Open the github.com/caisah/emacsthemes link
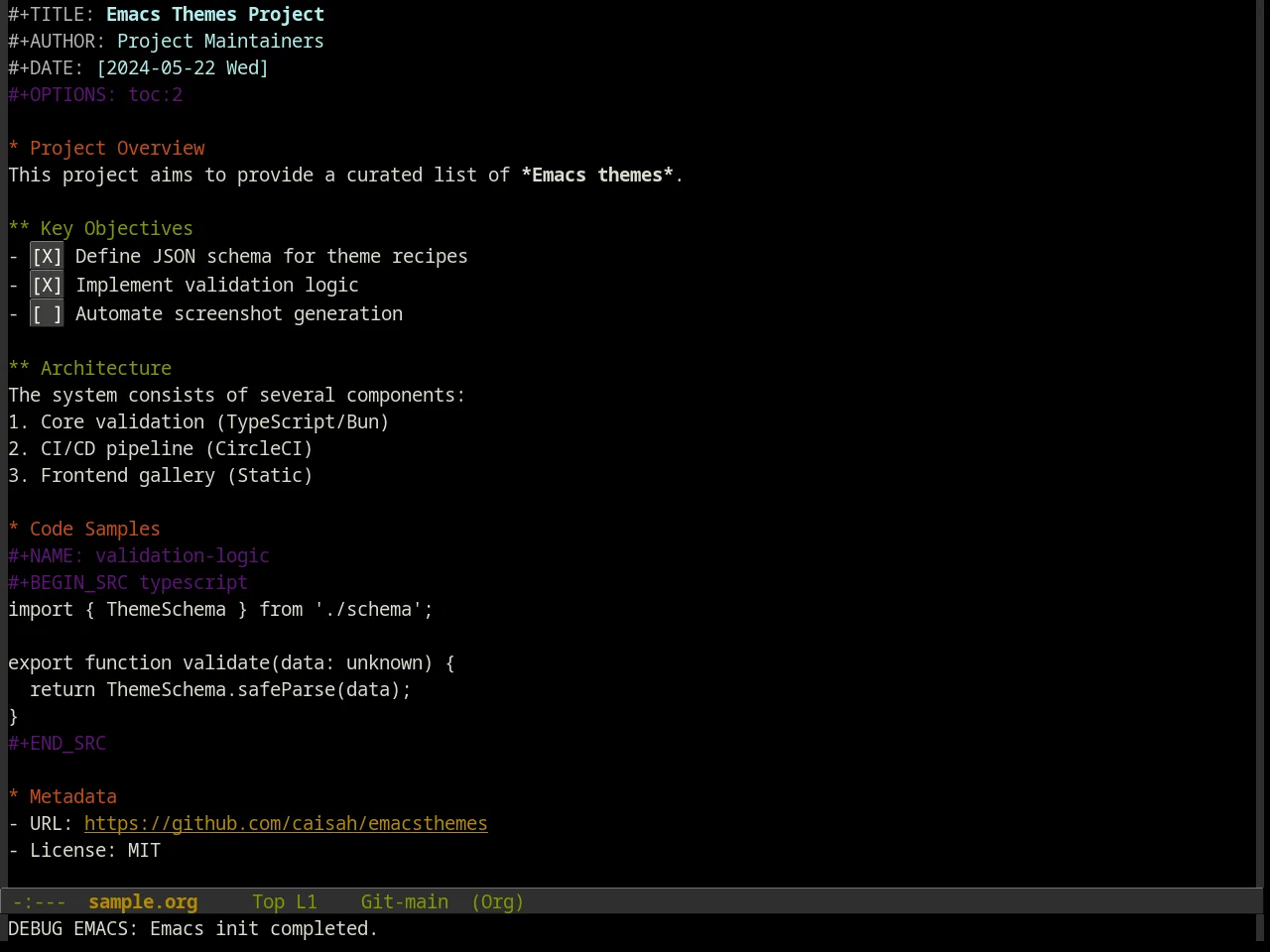Screen dimensions: 1270x952 286,823
